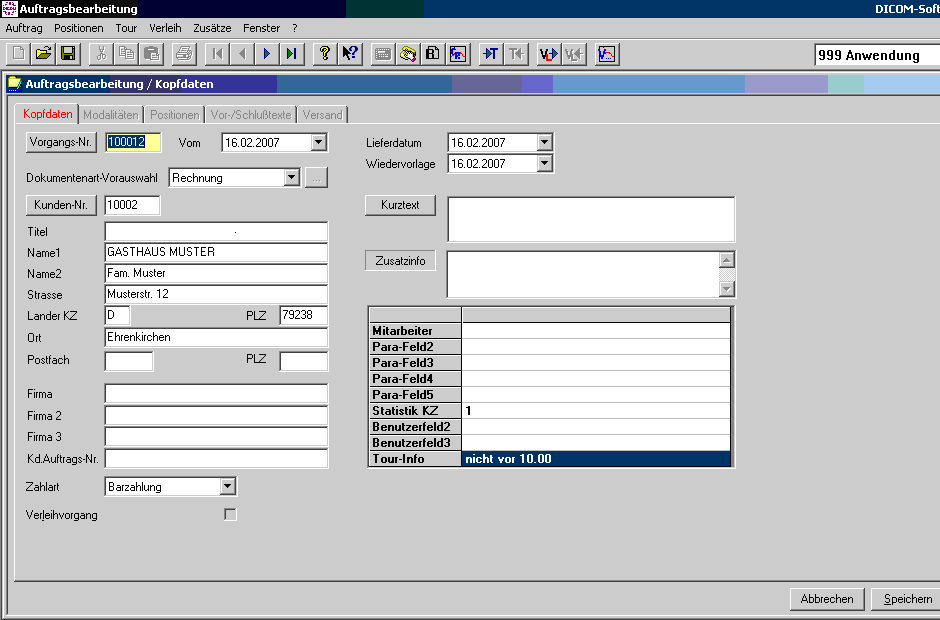Open file using folder toolbar icon
The image size is (940, 620).
(43, 54)
